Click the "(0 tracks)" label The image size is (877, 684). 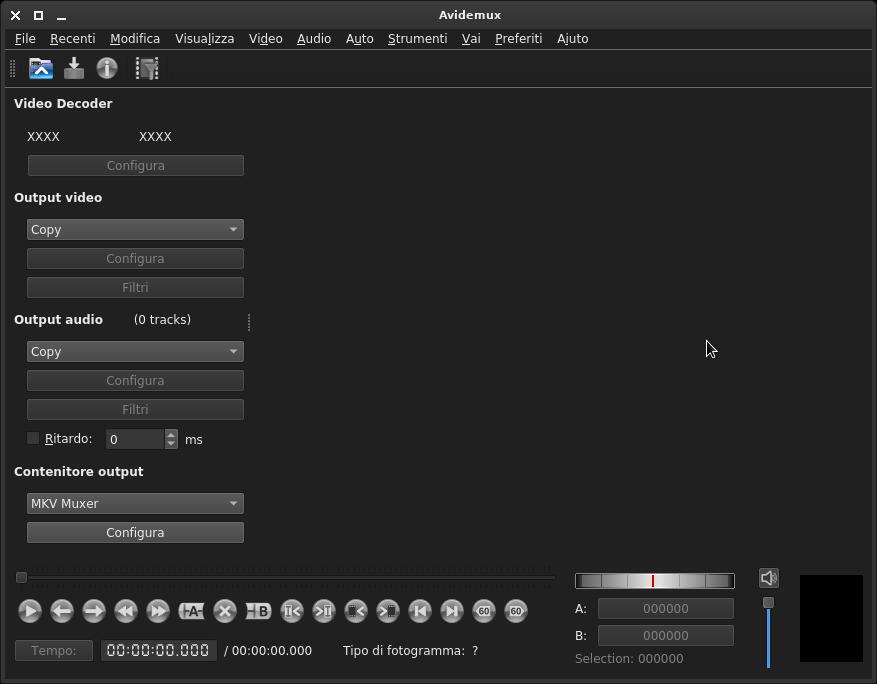pyautogui.click(x=162, y=319)
